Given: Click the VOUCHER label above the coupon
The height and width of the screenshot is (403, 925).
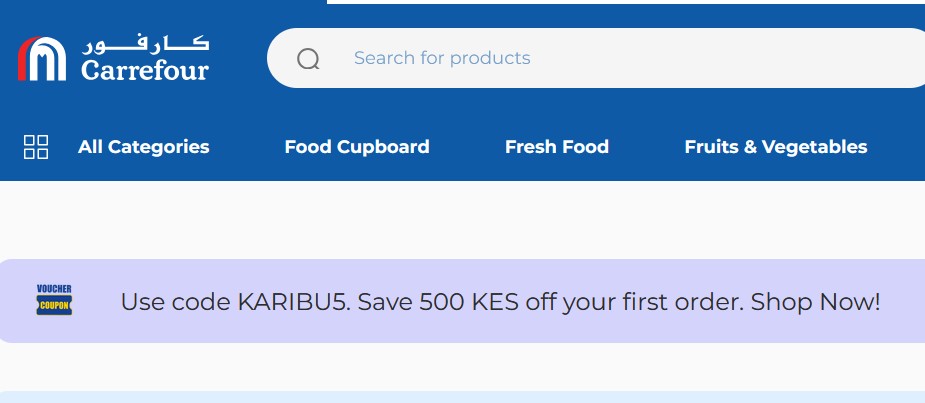Looking at the screenshot, I should click(x=54, y=289).
